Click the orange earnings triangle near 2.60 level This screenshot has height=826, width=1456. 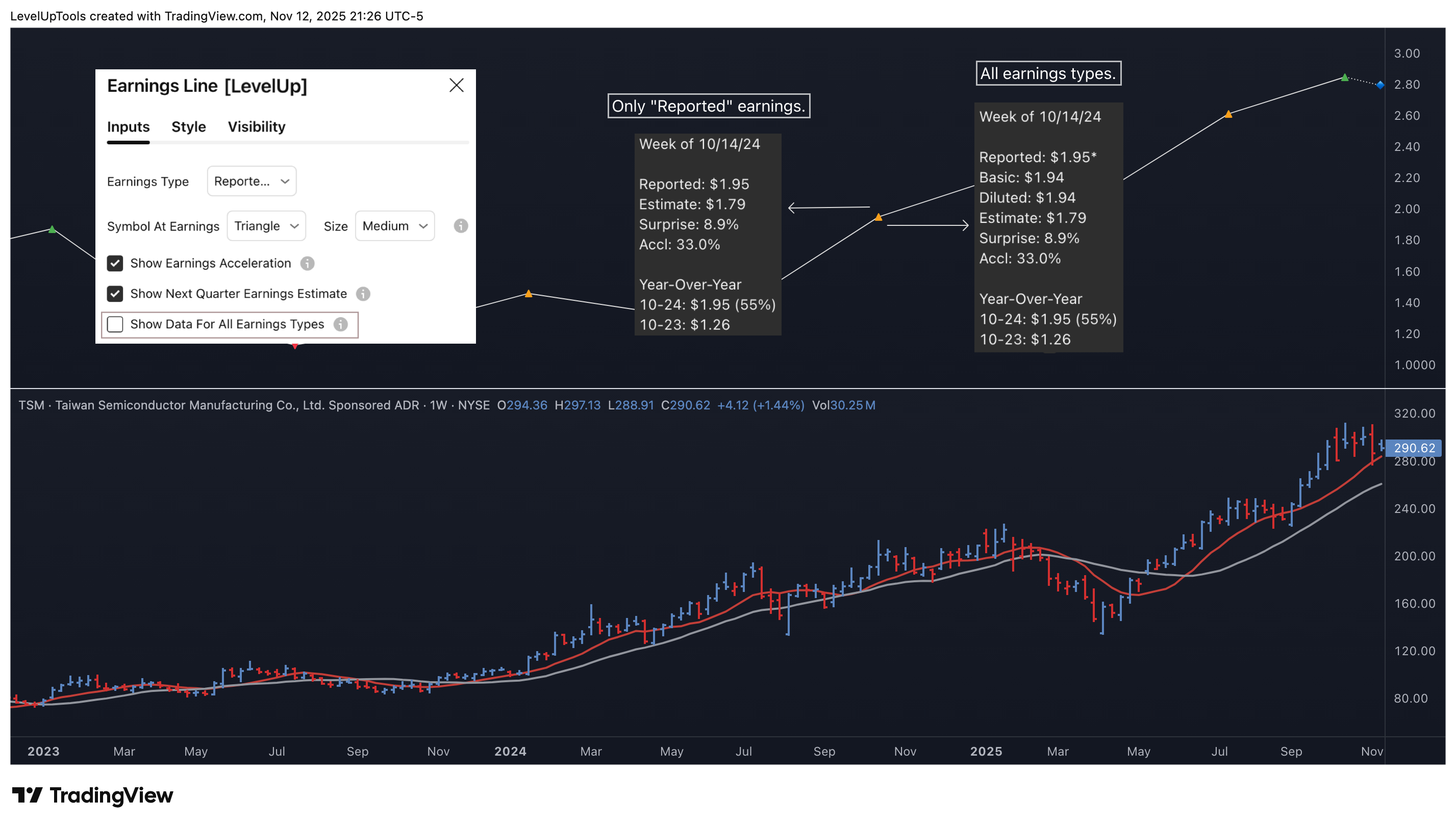1228,115
